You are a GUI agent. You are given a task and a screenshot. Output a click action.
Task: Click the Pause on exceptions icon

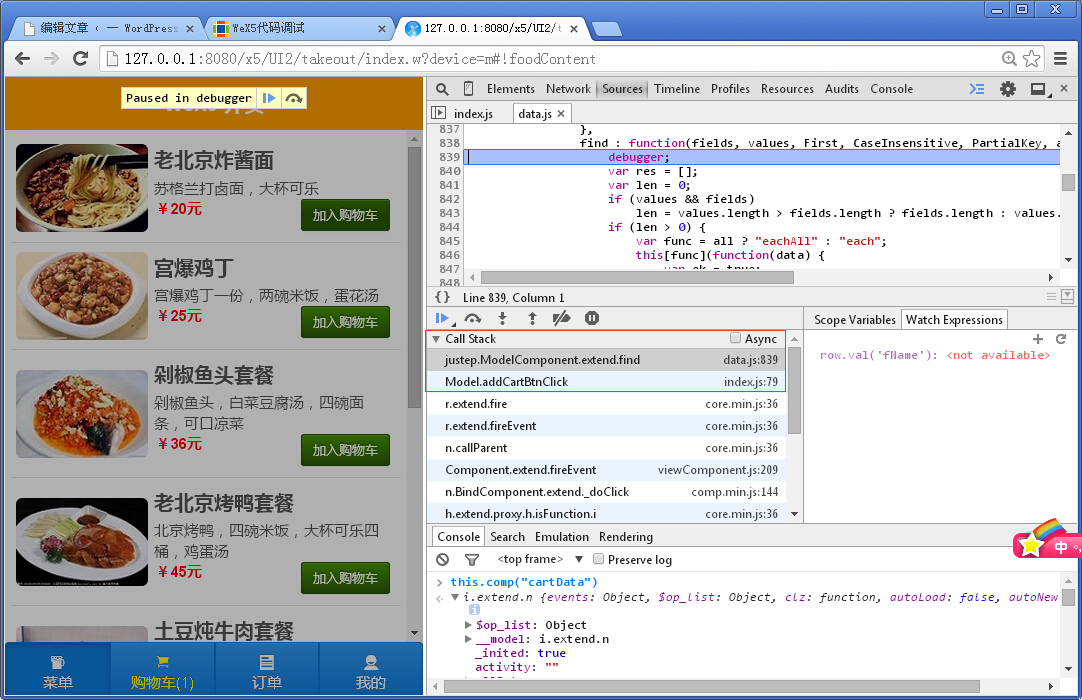click(x=592, y=317)
